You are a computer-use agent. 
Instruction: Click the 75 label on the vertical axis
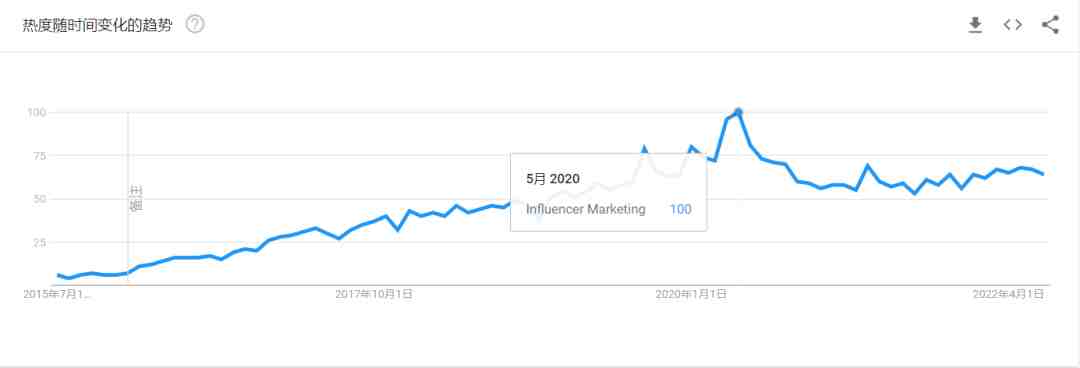point(39,156)
